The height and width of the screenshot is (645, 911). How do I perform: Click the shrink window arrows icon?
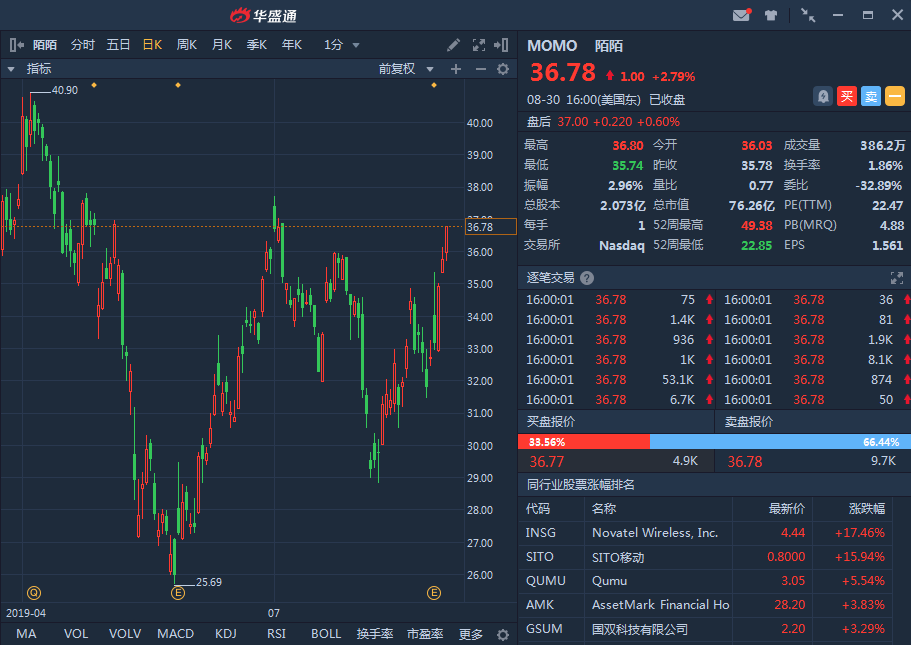[808, 16]
